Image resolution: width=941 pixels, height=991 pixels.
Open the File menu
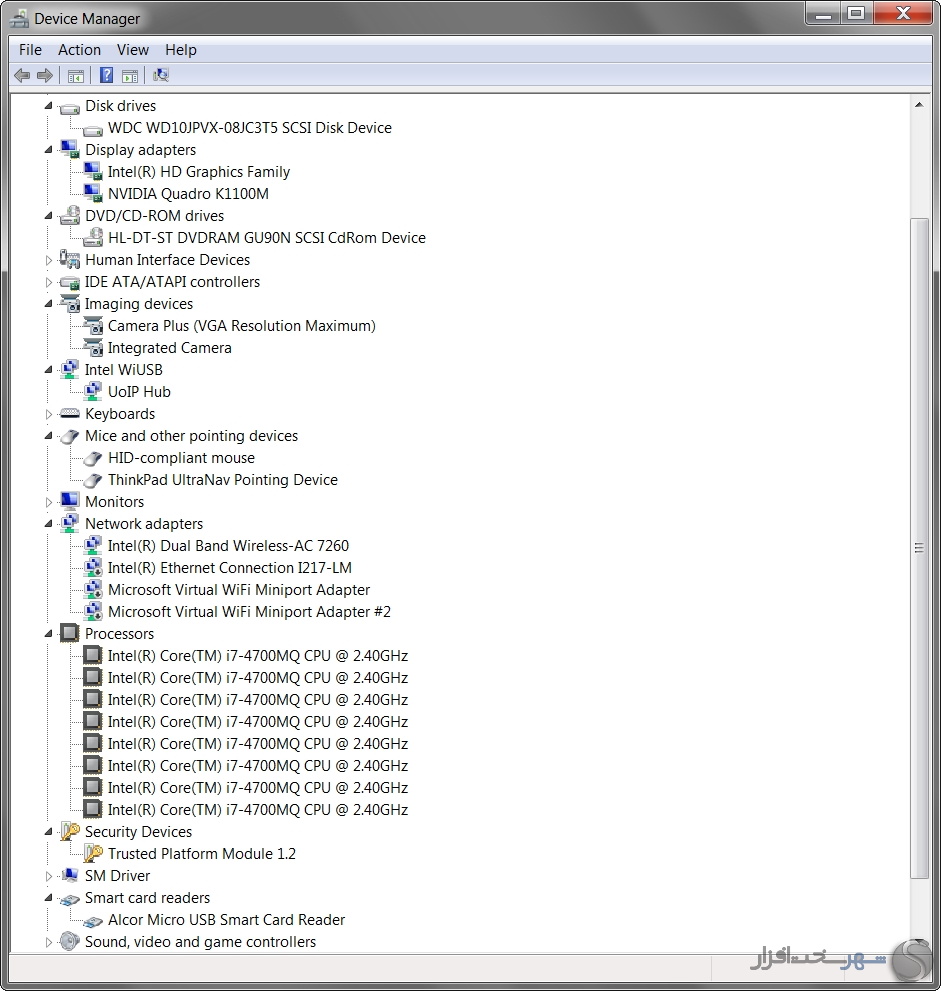tap(30, 50)
